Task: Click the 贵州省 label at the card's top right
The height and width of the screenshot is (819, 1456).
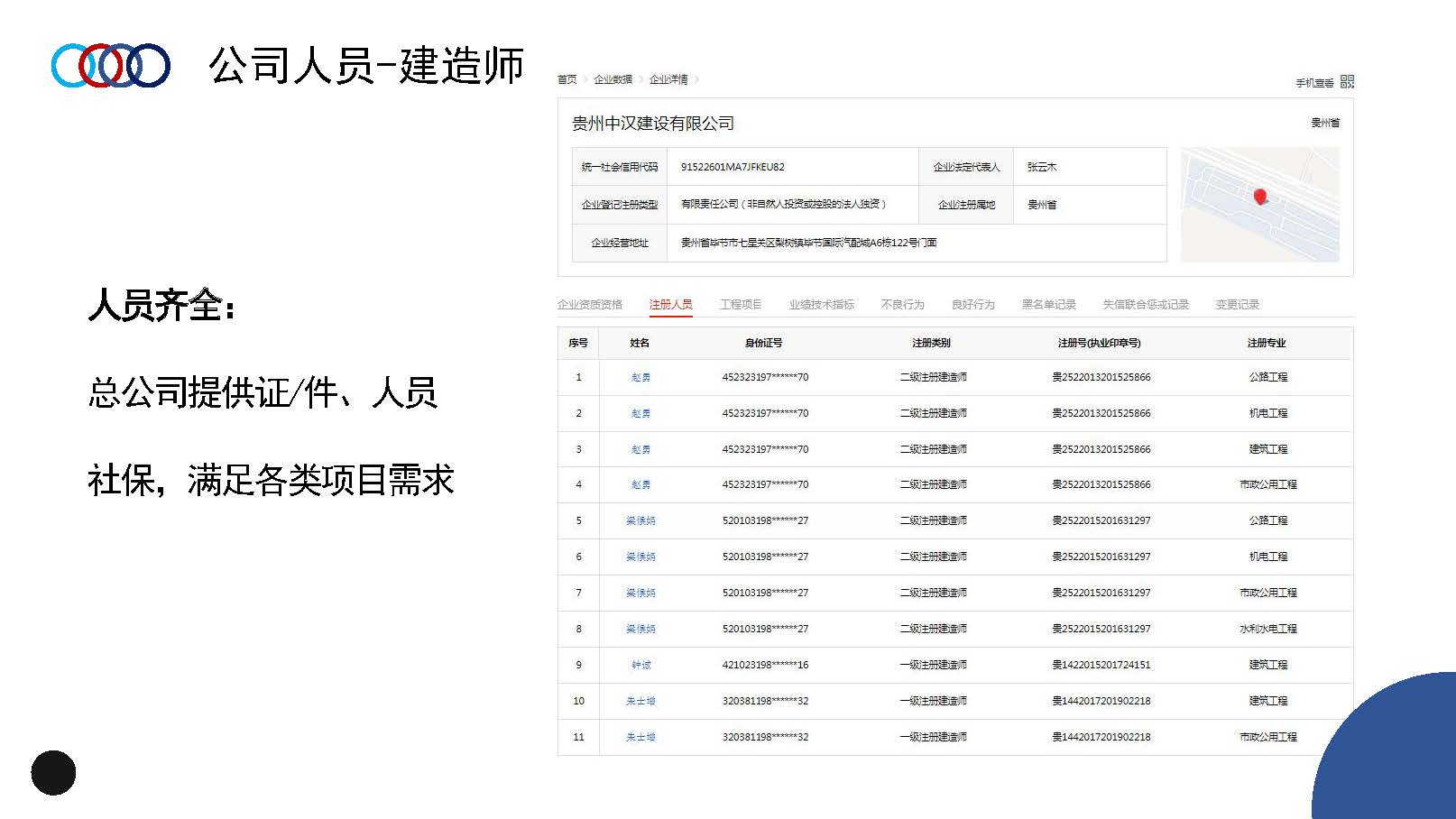Action: 1325,123
